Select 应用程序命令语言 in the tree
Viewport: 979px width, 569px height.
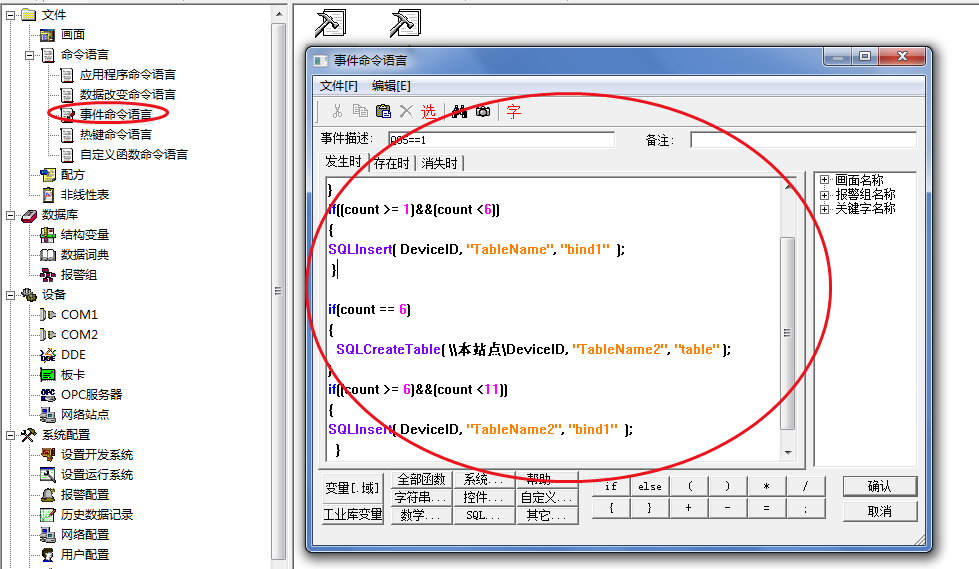pyautogui.click(x=127, y=75)
